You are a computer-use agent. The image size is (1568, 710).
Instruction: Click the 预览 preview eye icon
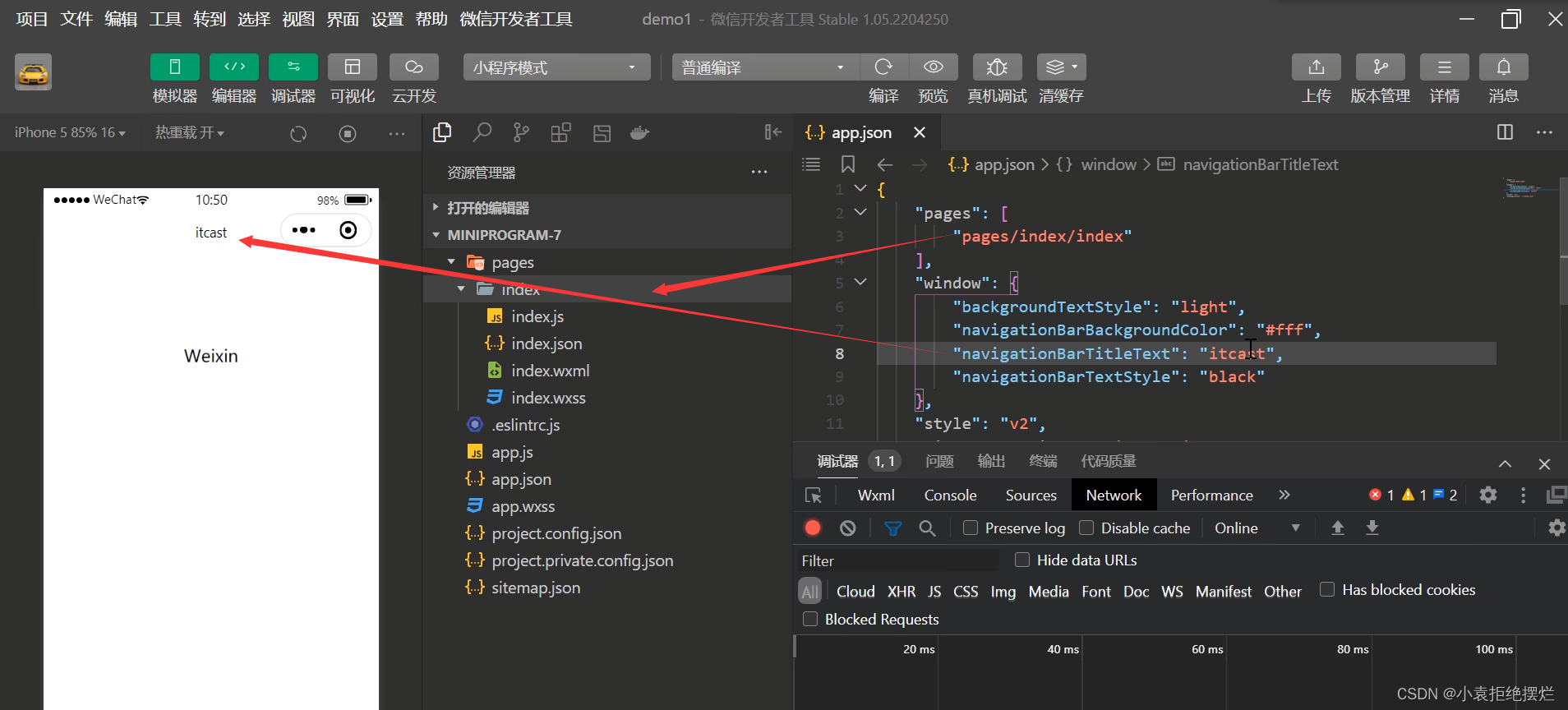point(933,67)
